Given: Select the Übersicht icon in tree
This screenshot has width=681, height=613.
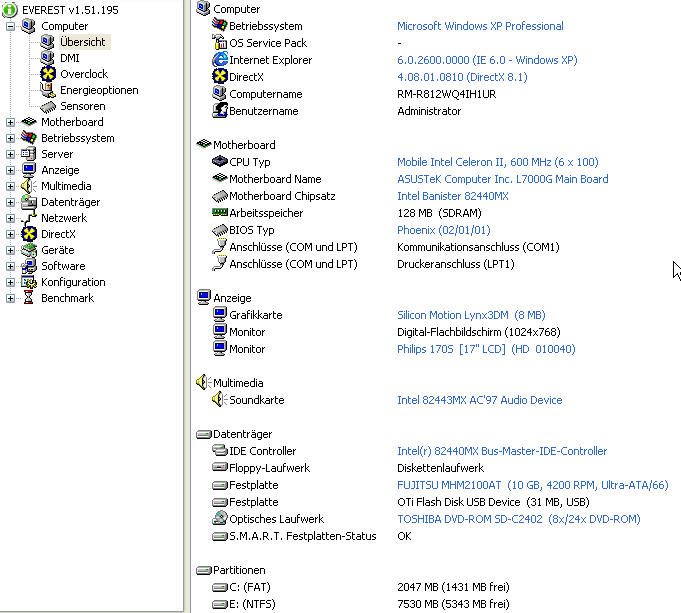Looking at the screenshot, I should point(47,42).
